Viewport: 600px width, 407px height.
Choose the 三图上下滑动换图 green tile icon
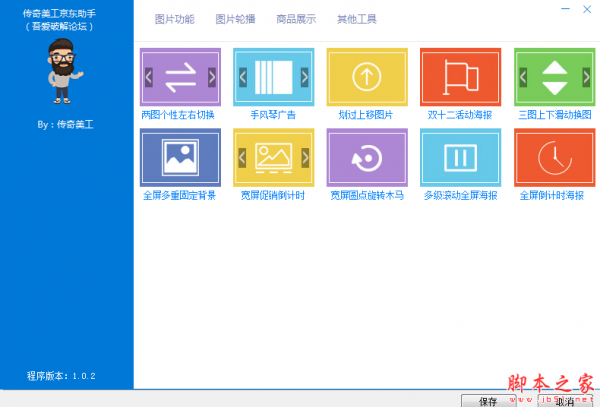(554, 77)
